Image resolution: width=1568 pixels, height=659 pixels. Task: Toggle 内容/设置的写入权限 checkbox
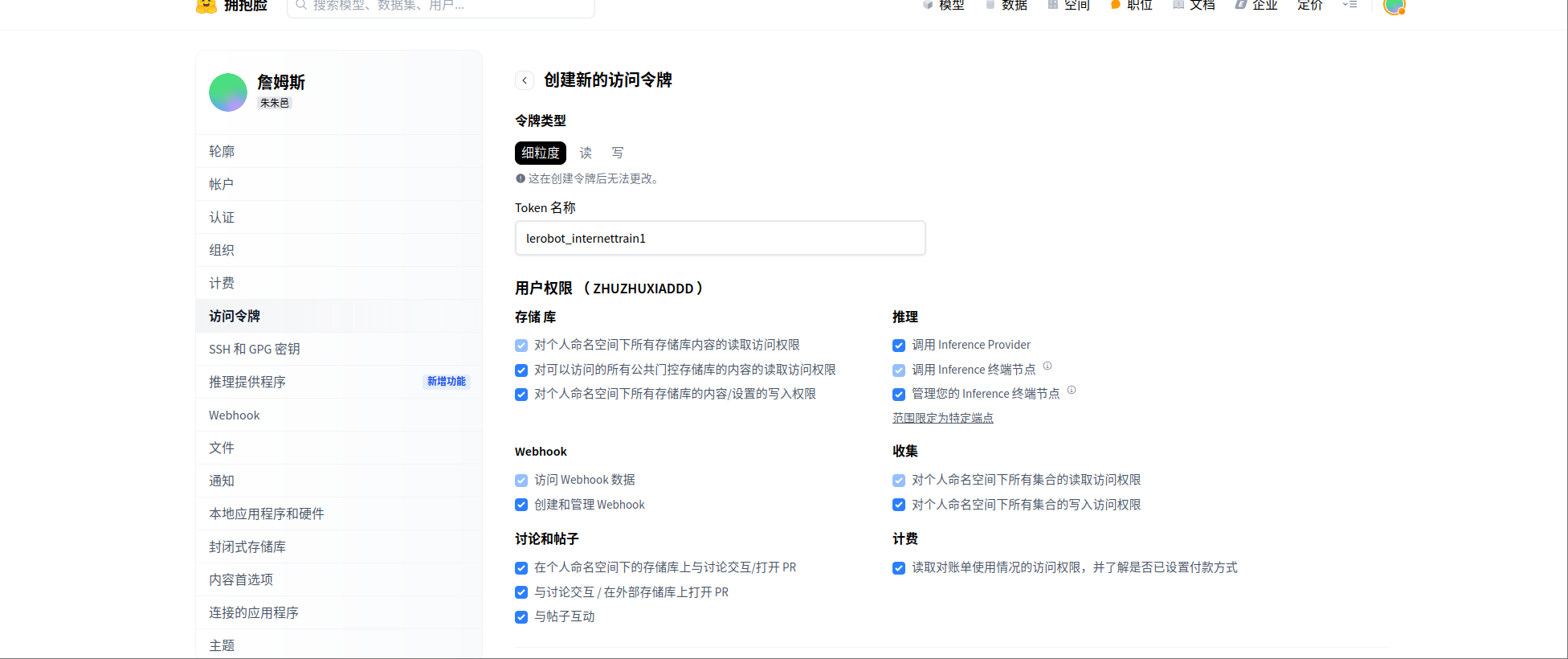tap(521, 395)
